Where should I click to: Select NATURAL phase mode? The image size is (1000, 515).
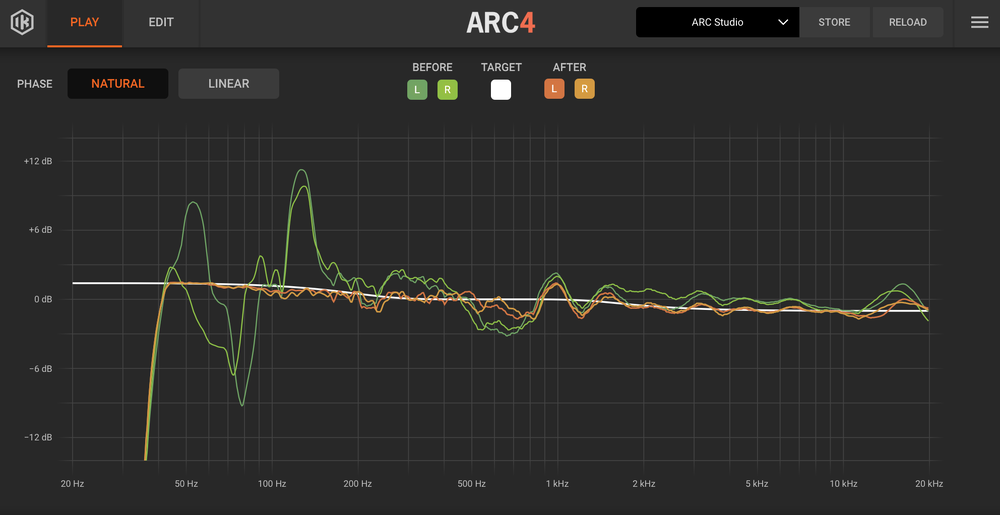(118, 83)
